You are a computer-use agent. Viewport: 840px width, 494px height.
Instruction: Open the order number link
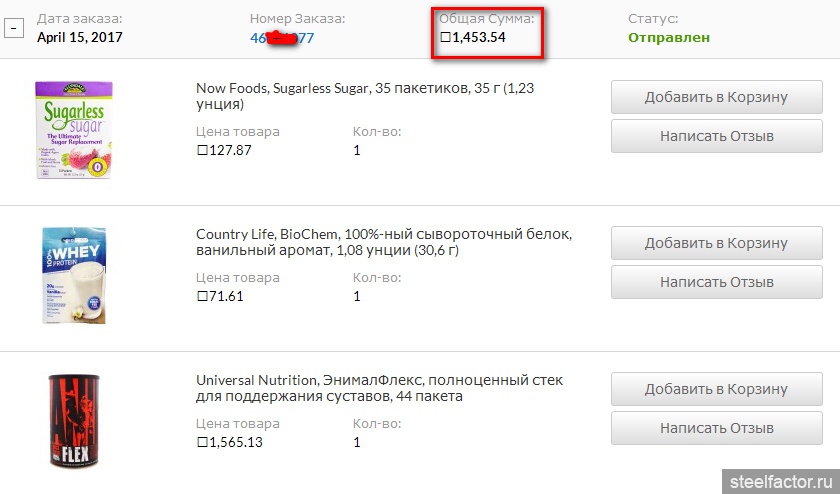click(x=282, y=38)
